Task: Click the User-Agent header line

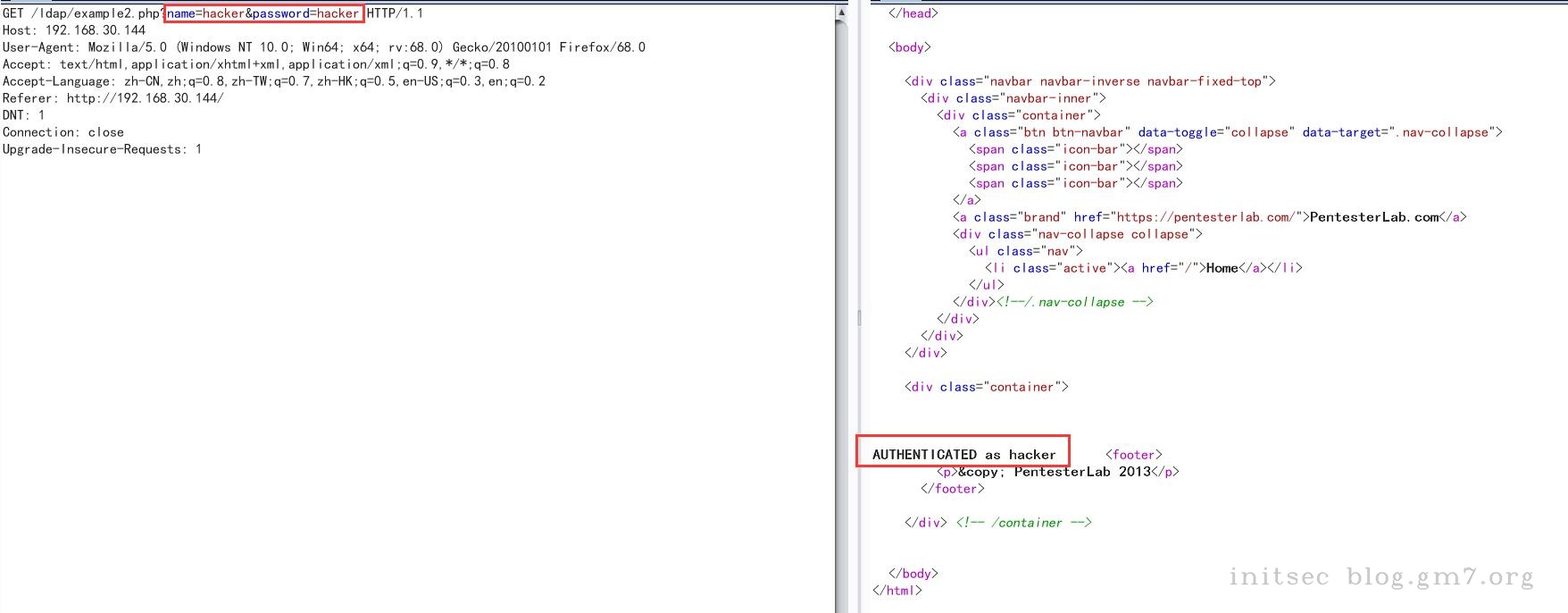Action: [324, 47]
